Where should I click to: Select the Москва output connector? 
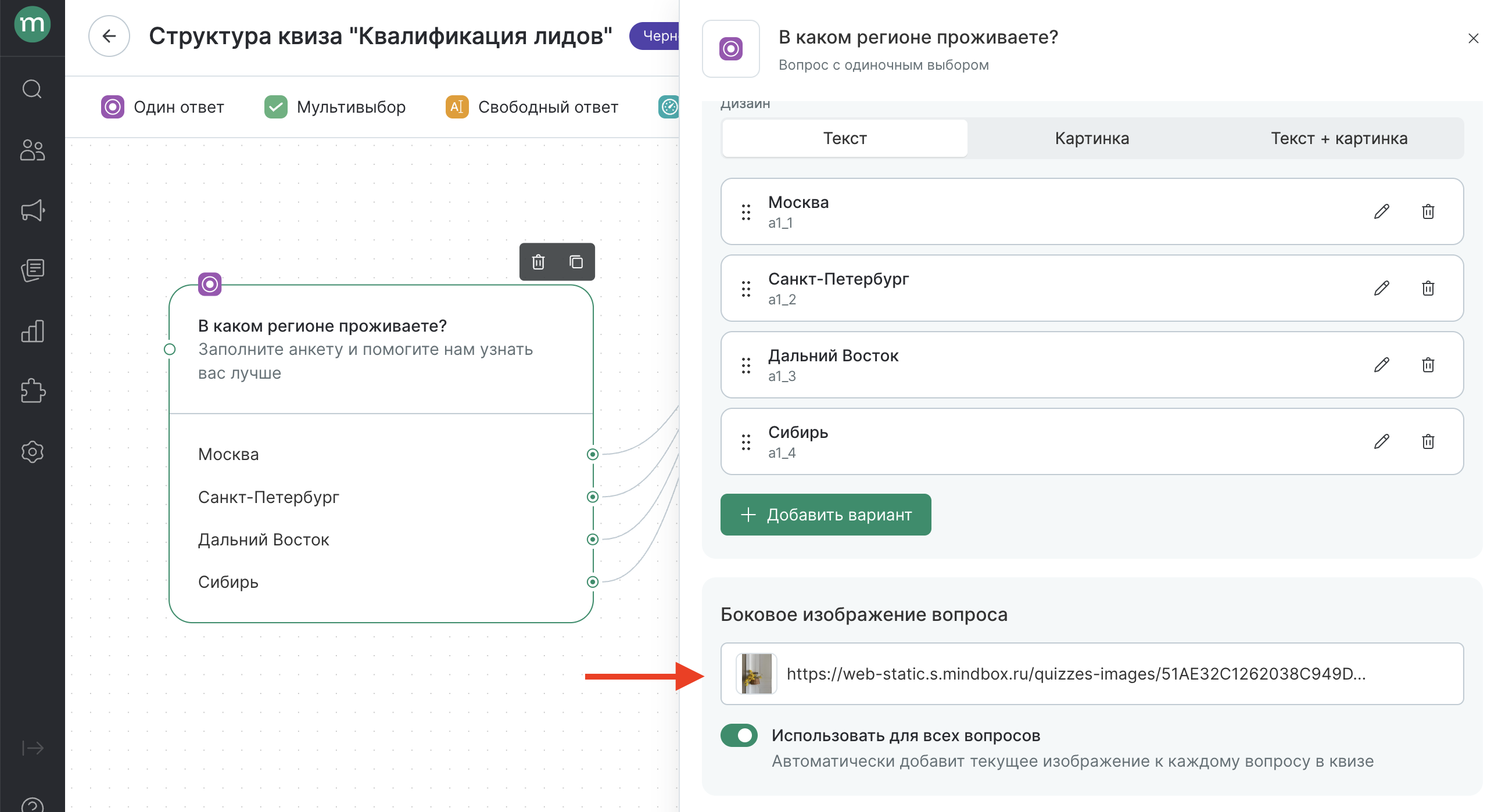[x=592, y=455]
